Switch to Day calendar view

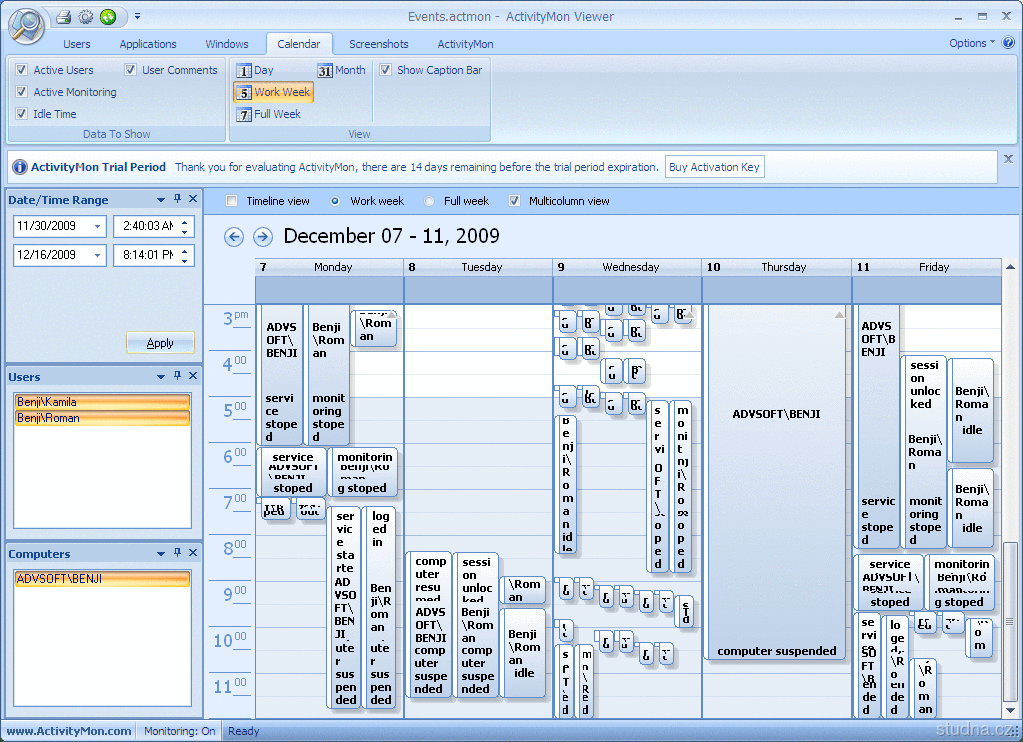(255, 70)
